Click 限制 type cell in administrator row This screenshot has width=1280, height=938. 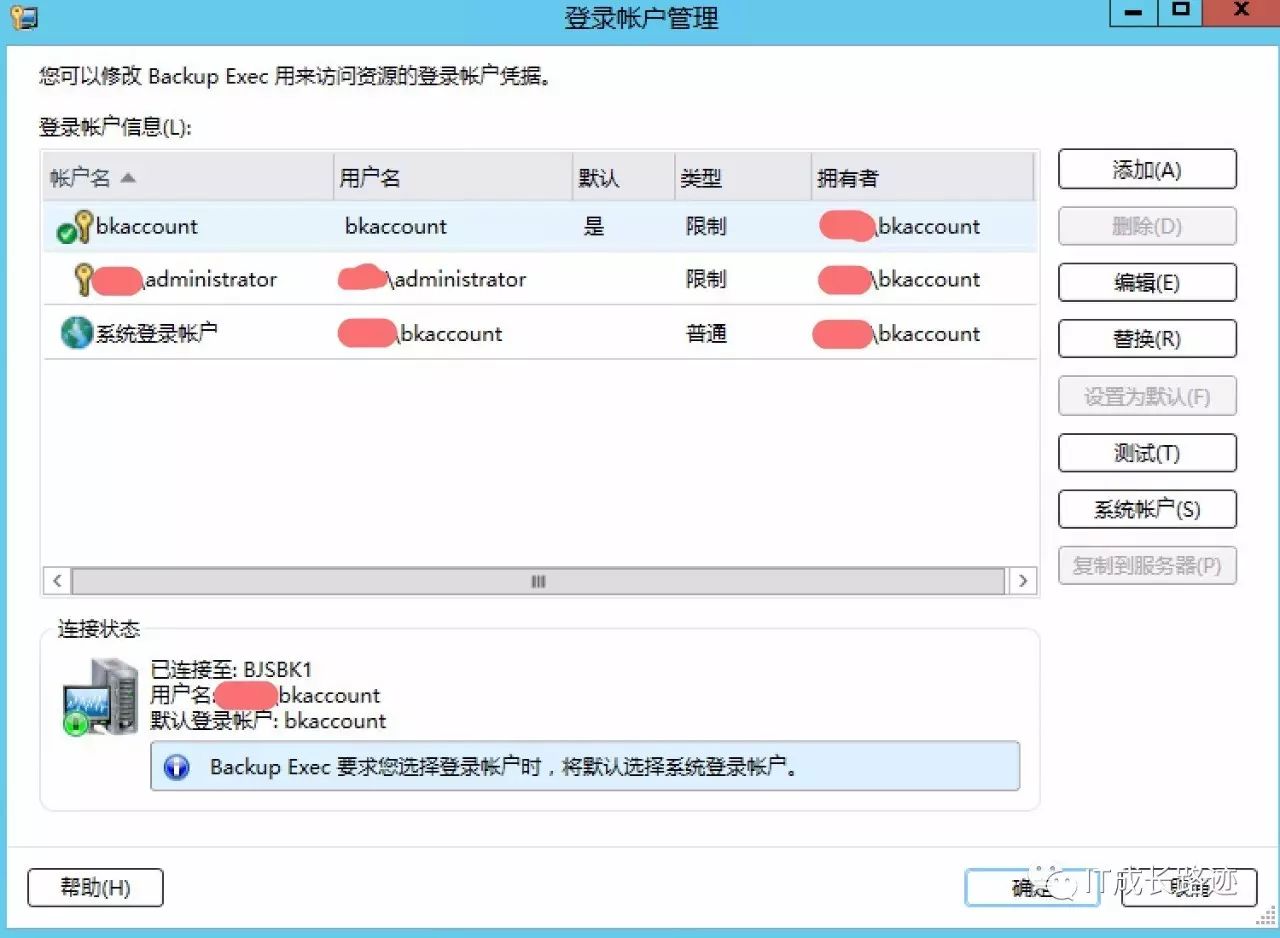click(x=706, y=279)
